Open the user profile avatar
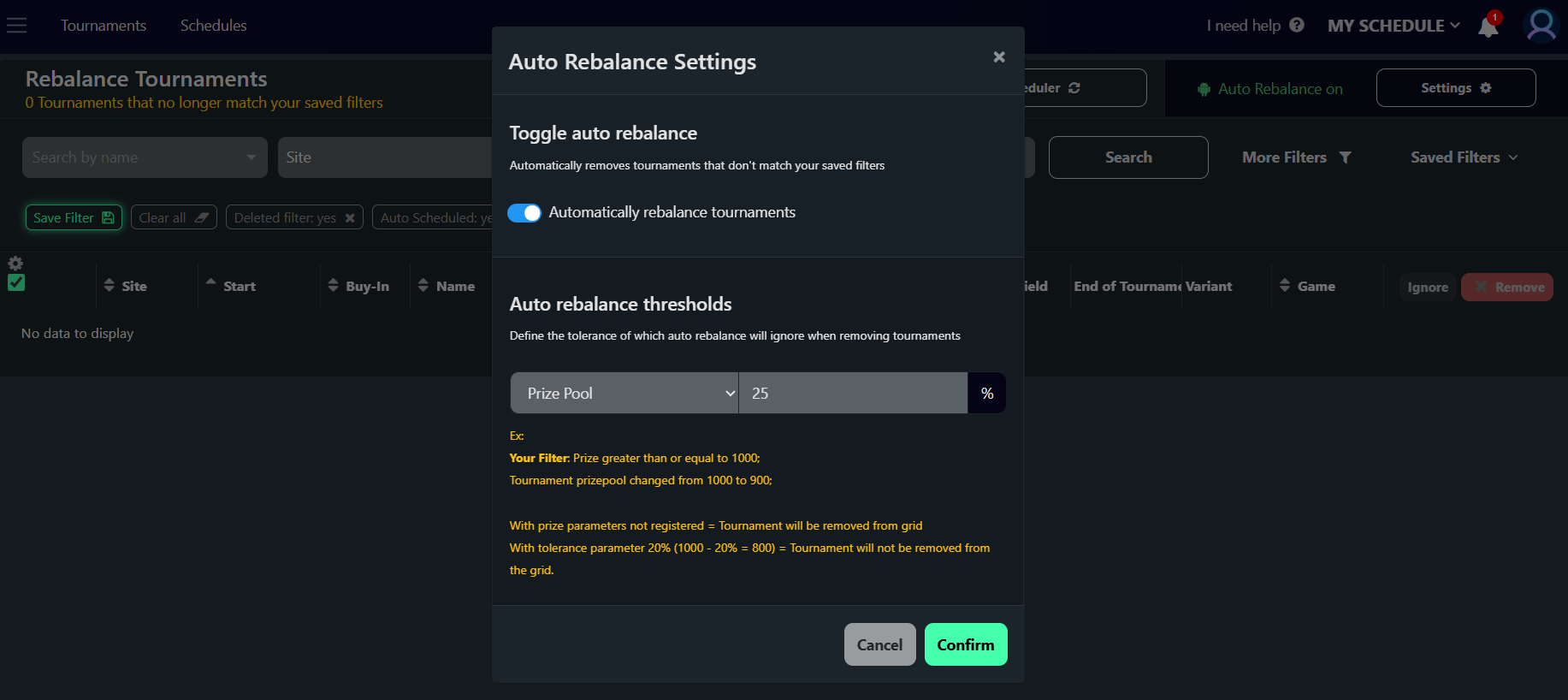 click(x=1541, y=26)
